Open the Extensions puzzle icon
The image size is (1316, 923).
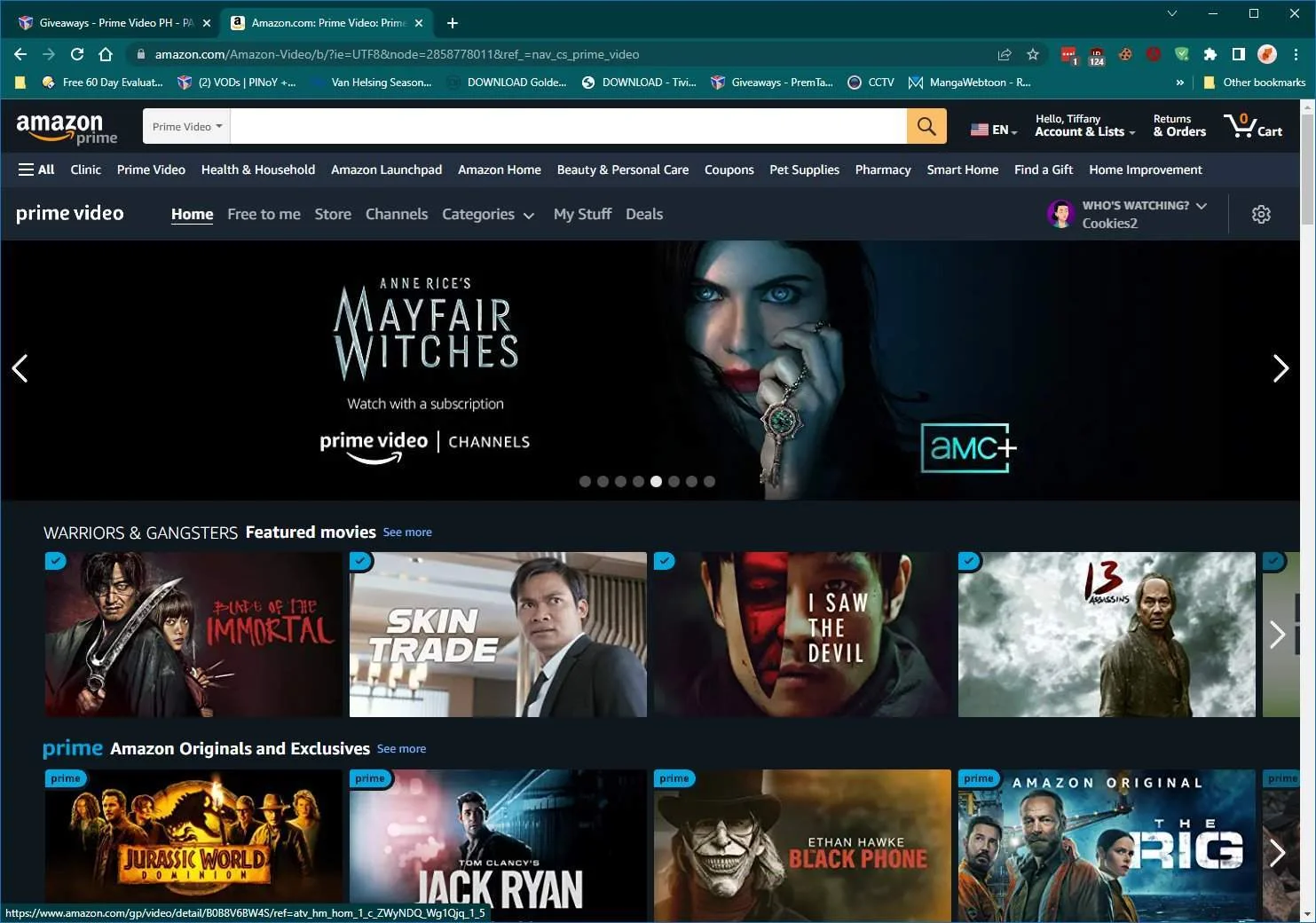tap(1210, 54)
